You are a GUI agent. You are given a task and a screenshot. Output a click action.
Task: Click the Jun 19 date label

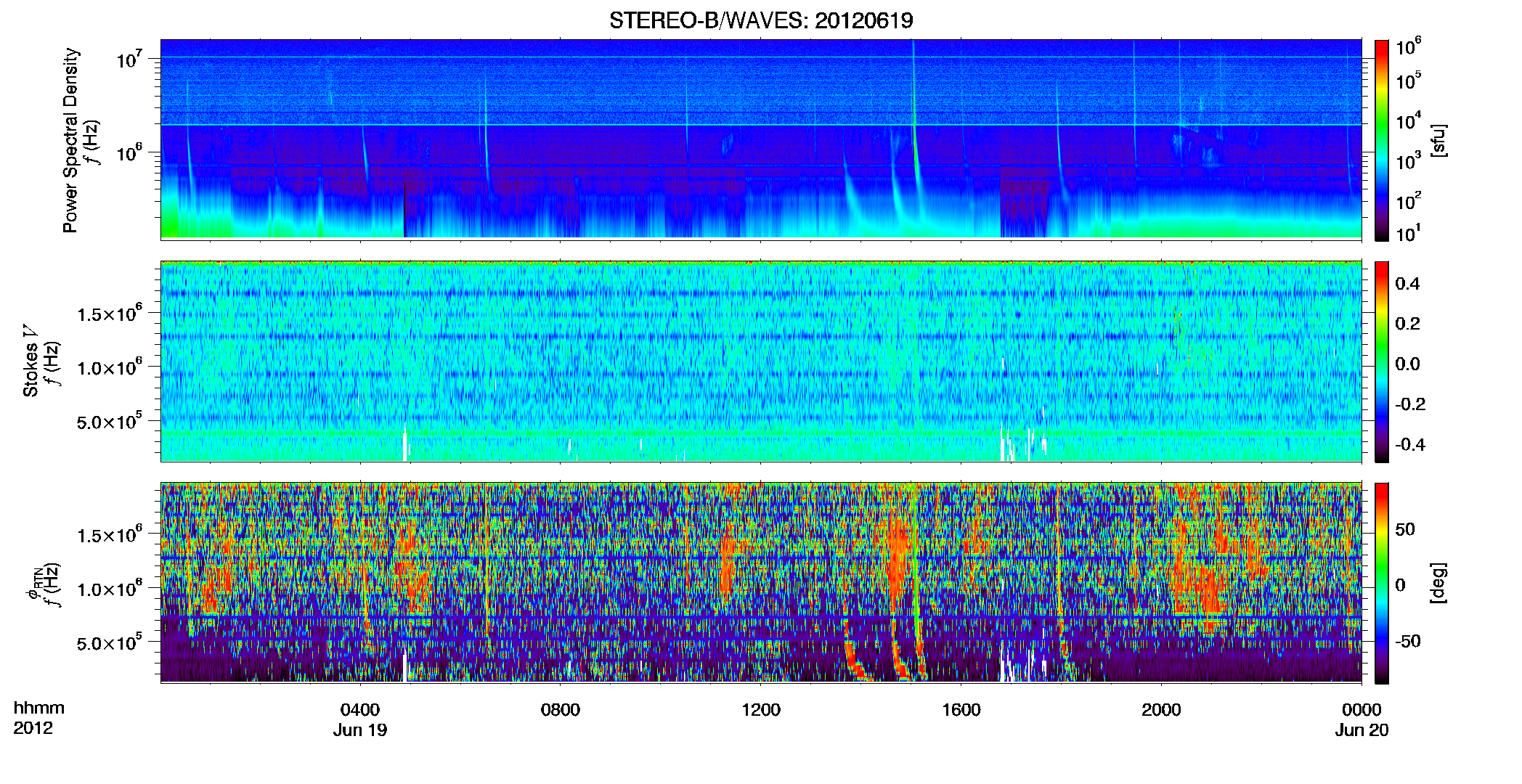click(x=360, y=730)
